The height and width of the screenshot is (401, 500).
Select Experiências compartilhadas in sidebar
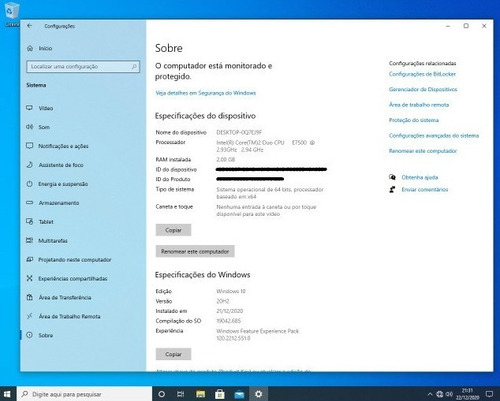click(73, 279)
